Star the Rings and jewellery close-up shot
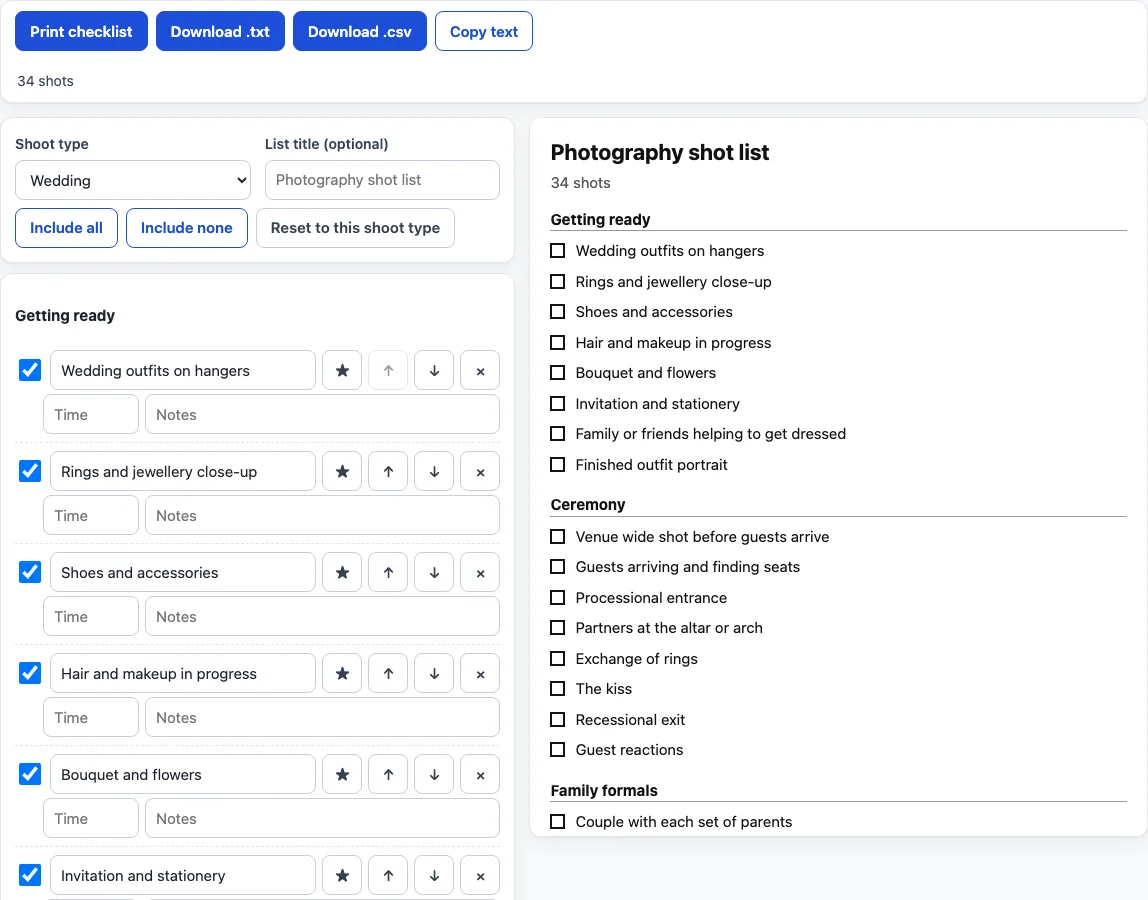This screenshot has width=1148, height=900. (x=342, y=472)
